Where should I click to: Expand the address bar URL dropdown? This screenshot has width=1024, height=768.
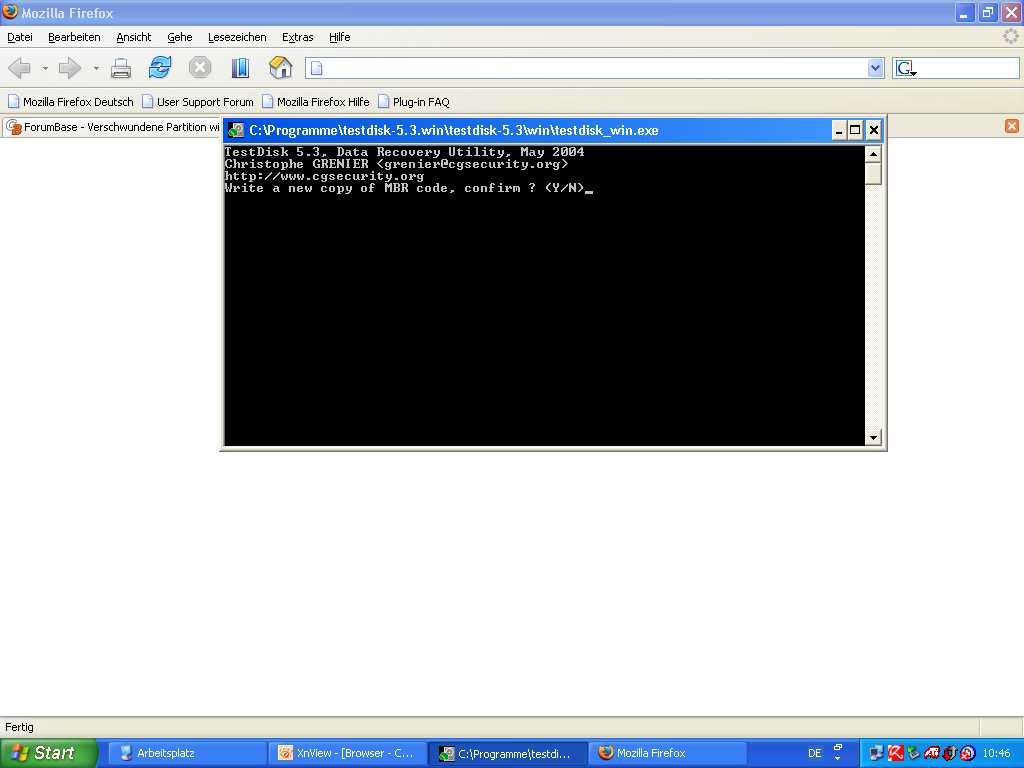pyautogui.click(x=876, y=68)
